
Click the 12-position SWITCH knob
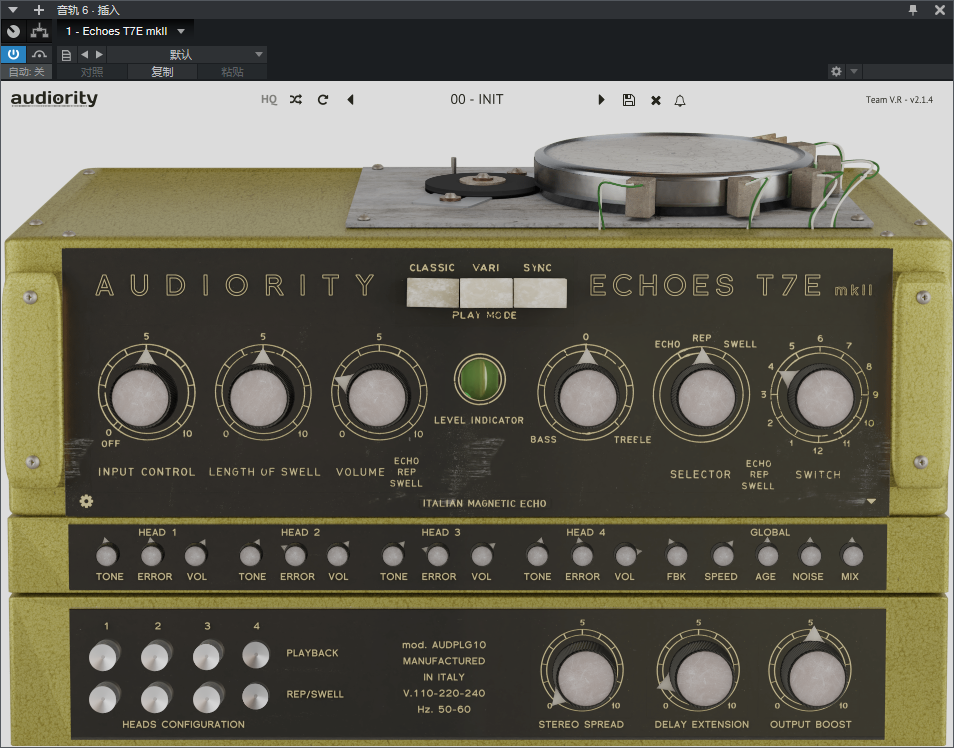coord(824,398)
